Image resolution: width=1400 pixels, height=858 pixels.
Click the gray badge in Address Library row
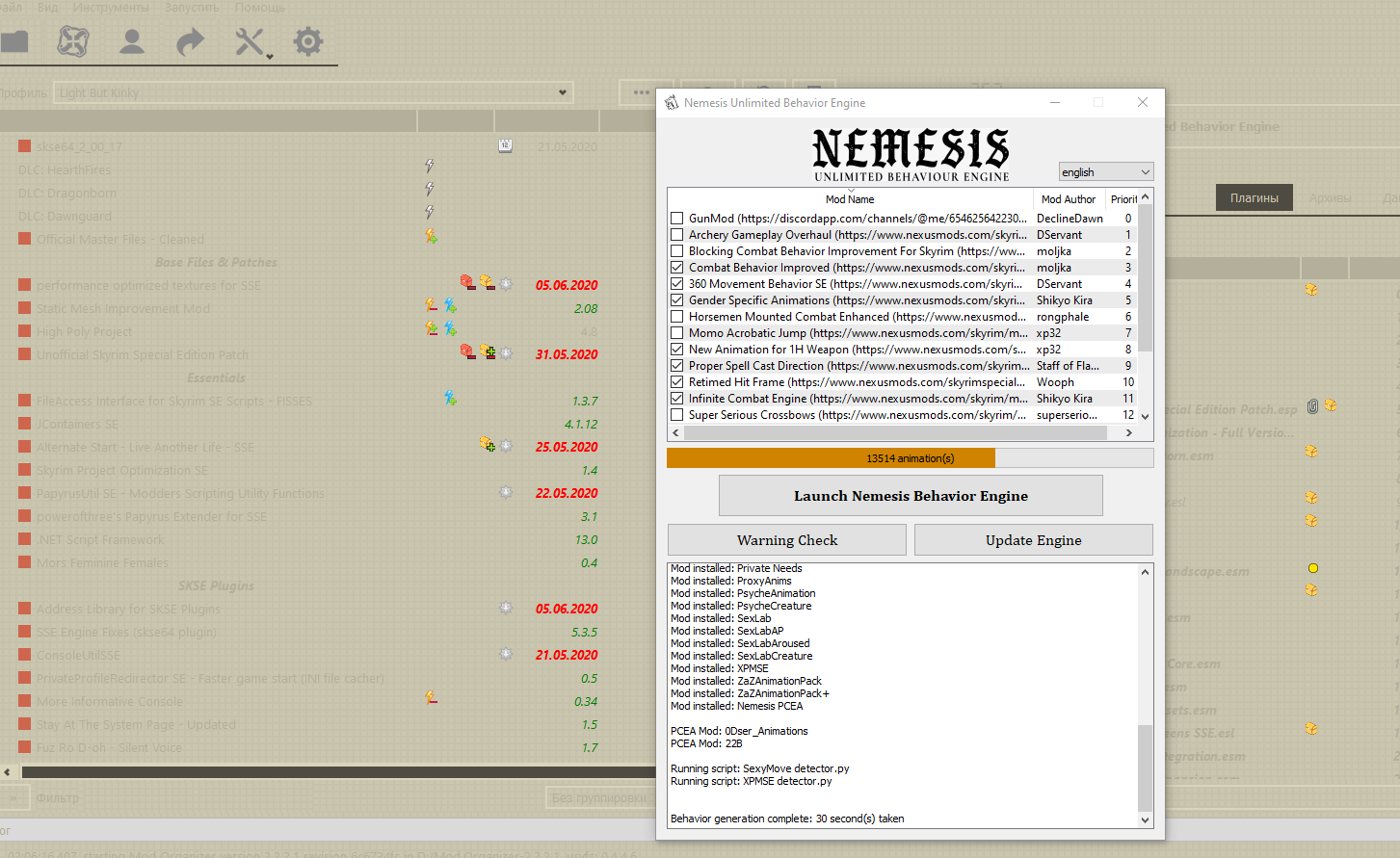(506, 608)
